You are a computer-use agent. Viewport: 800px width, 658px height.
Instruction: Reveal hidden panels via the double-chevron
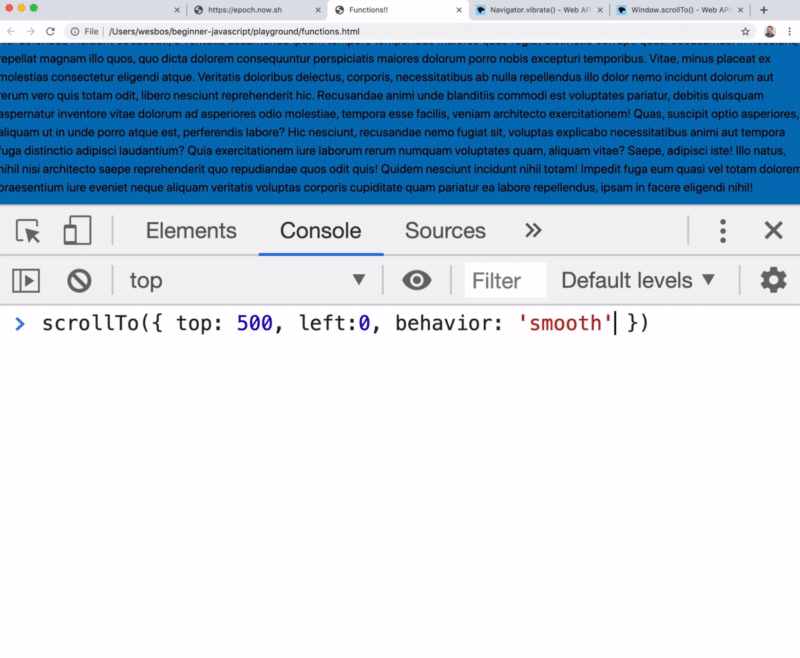(x=533, y=230)
